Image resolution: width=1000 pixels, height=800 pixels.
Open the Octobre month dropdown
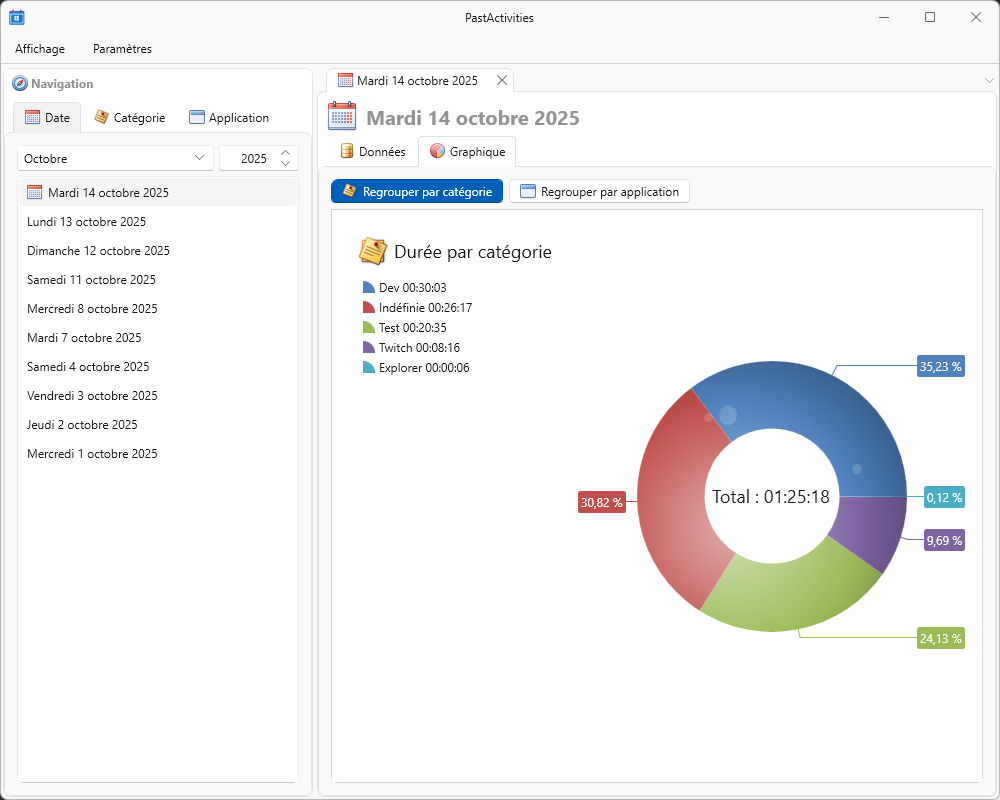click(x=115, y=158)
